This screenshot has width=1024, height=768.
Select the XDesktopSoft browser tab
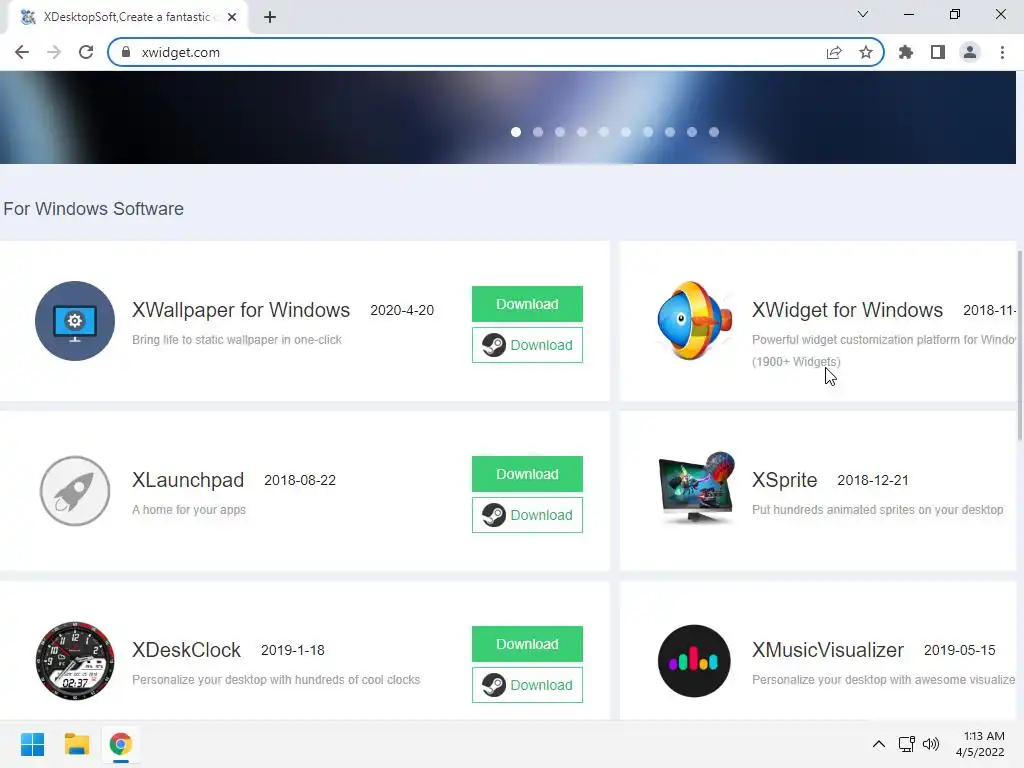click(125, 17)
